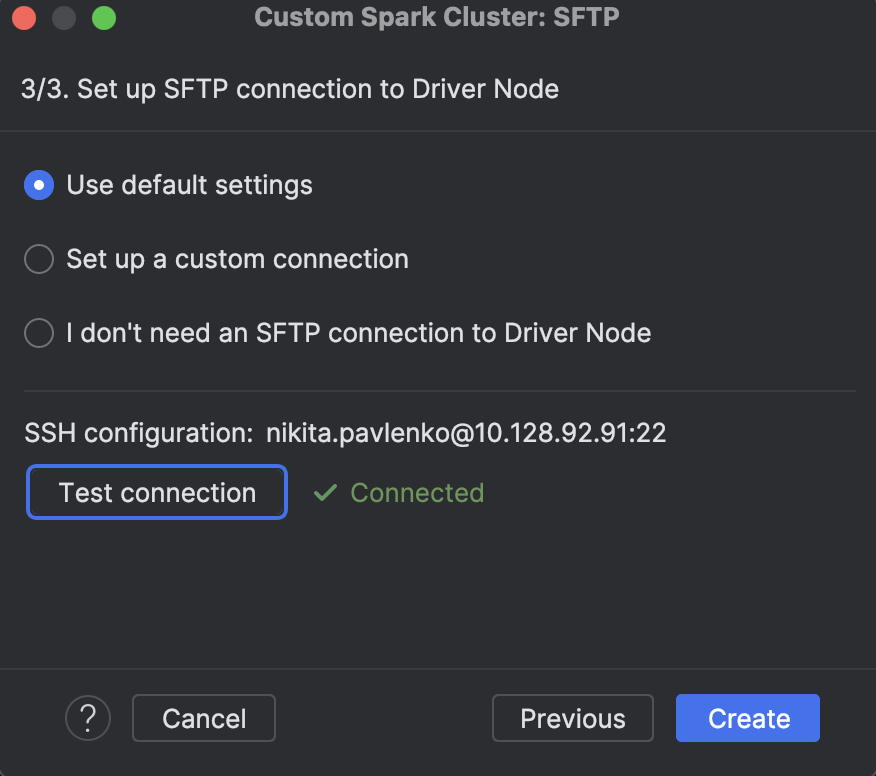876x776 pixels.
Task: Click the dialog title Custom Spark Cluster: SFTP
Action: click(x=435, y=17)
